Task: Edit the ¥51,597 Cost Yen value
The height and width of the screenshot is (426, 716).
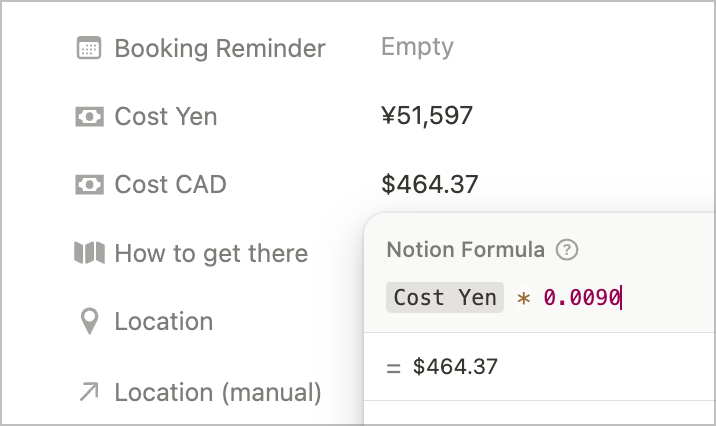Action: pyautogui.click(x=427, y=116)
